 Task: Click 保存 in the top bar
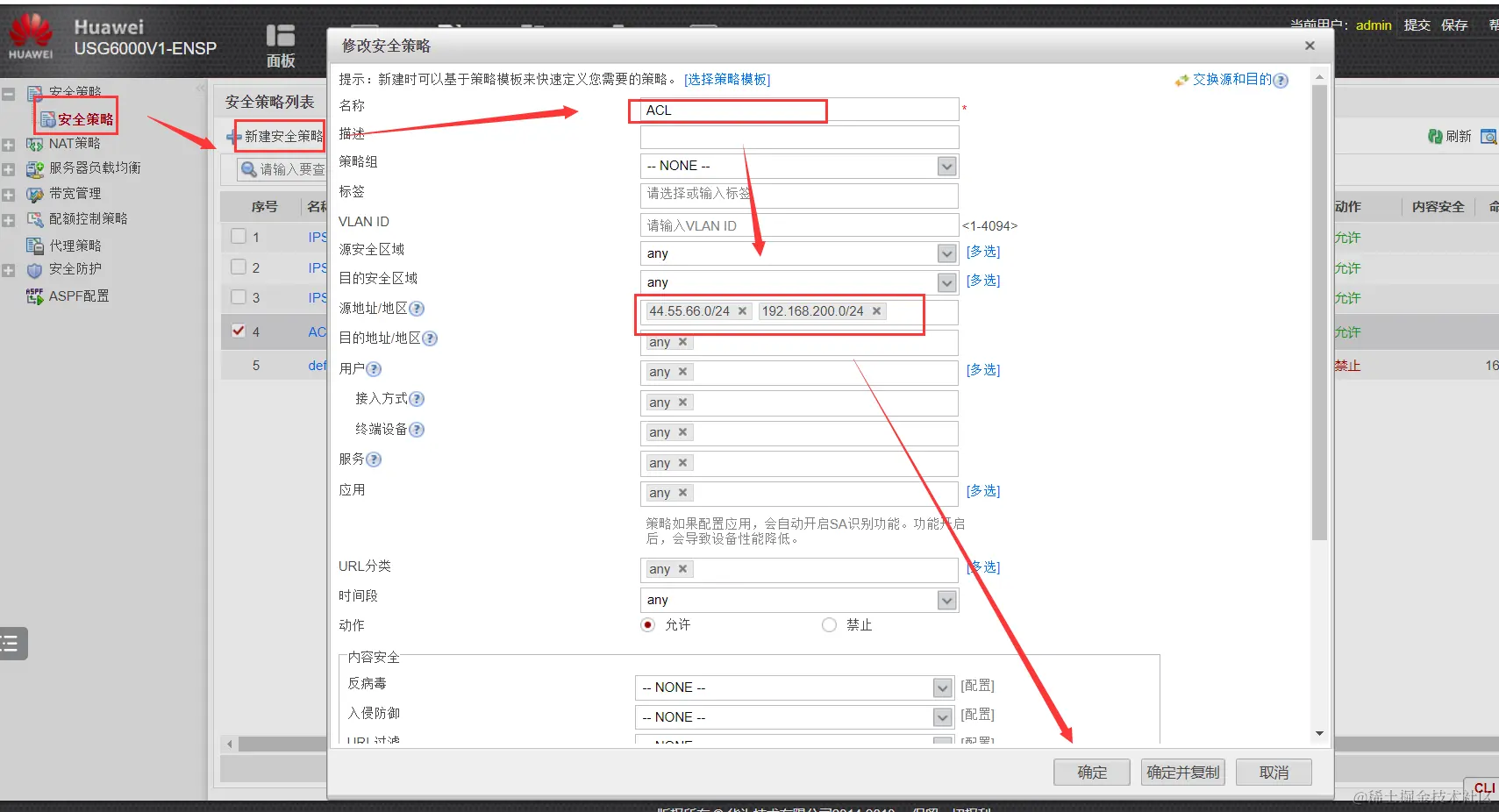click(1454, 25)
